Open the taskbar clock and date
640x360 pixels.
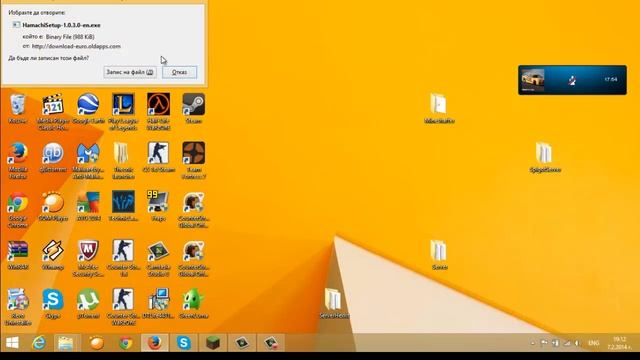tap(619, 343)
